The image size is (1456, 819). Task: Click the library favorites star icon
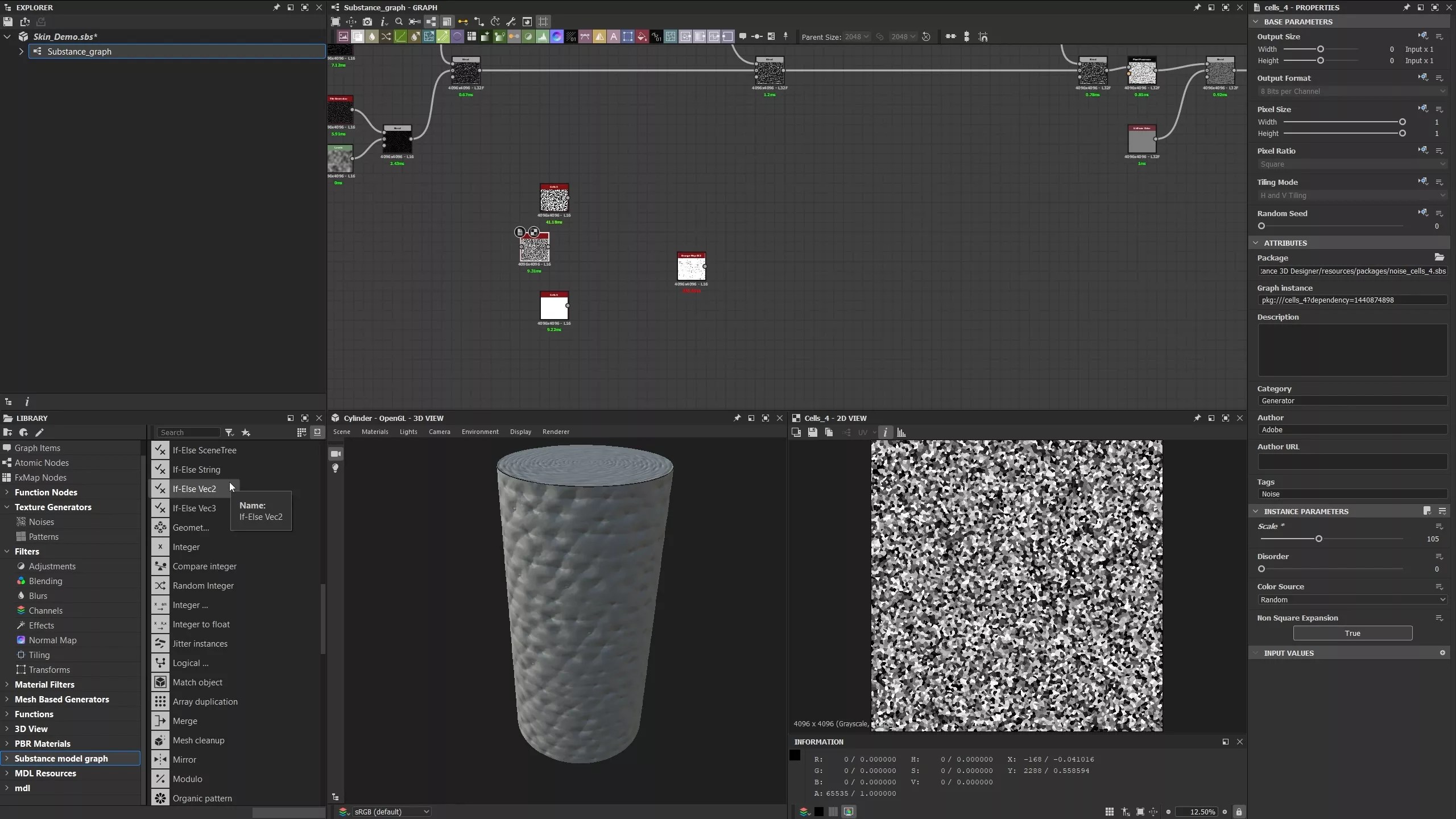point(246,433)
